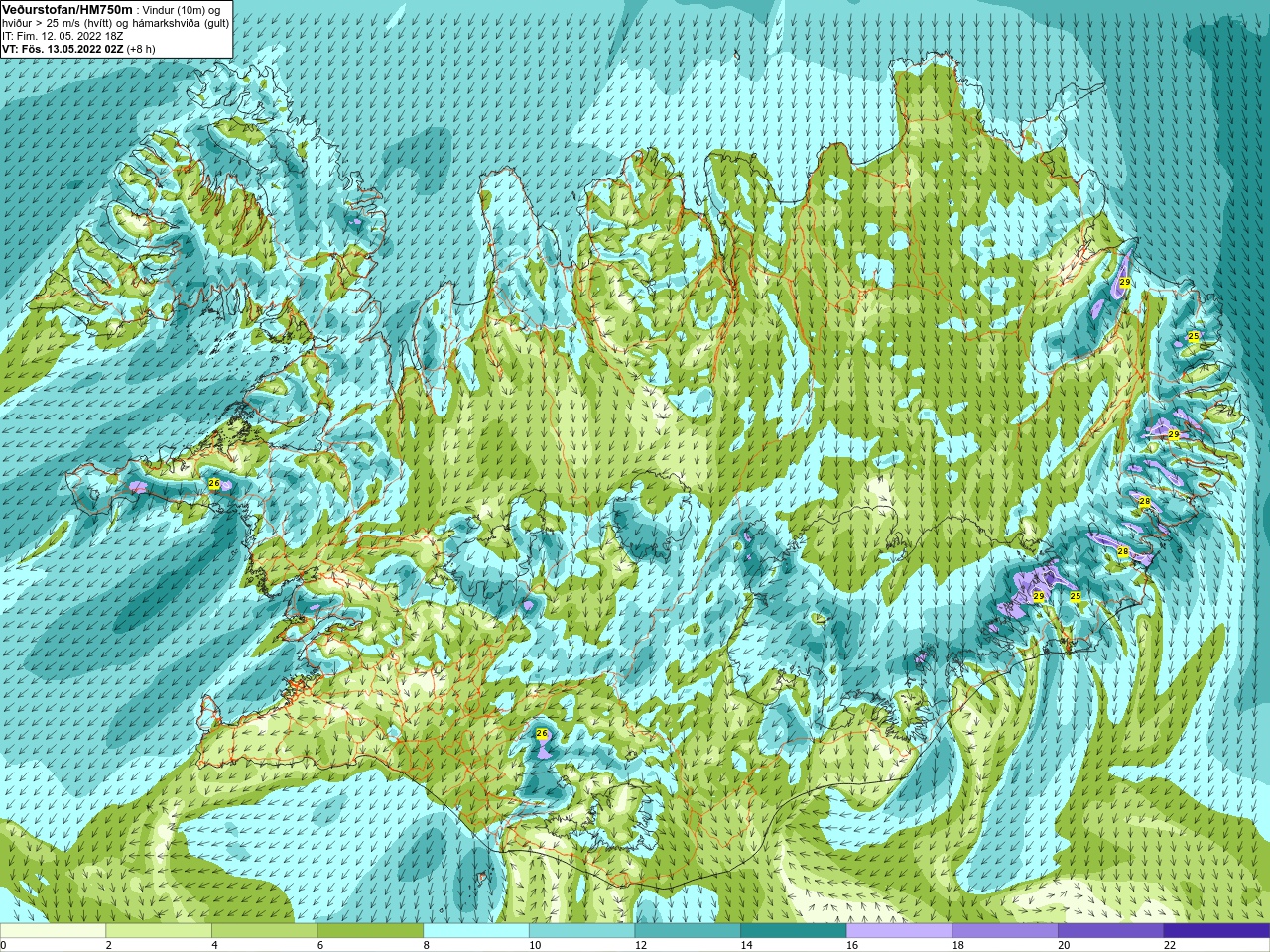Select the 'Vindur (10m) og' heading text
This screenshot has height=952, width=1270.
182,9
